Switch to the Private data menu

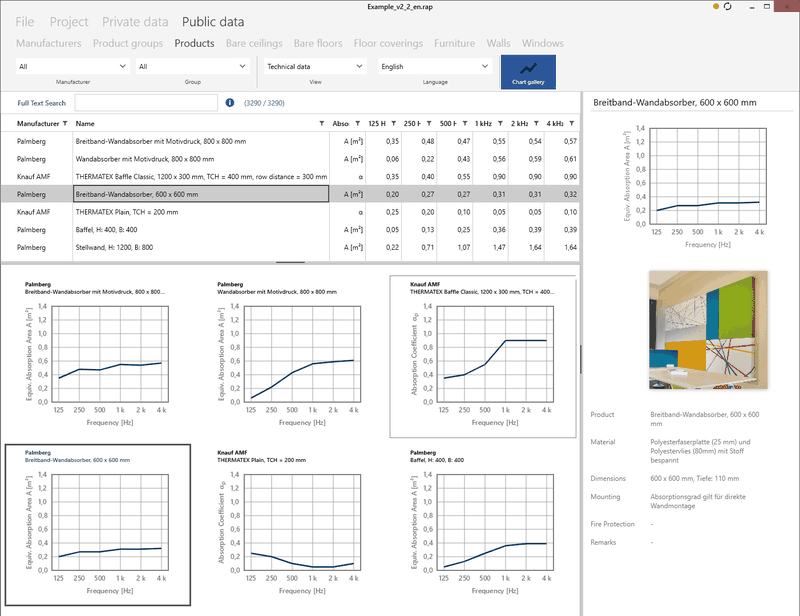pos(135,21)
